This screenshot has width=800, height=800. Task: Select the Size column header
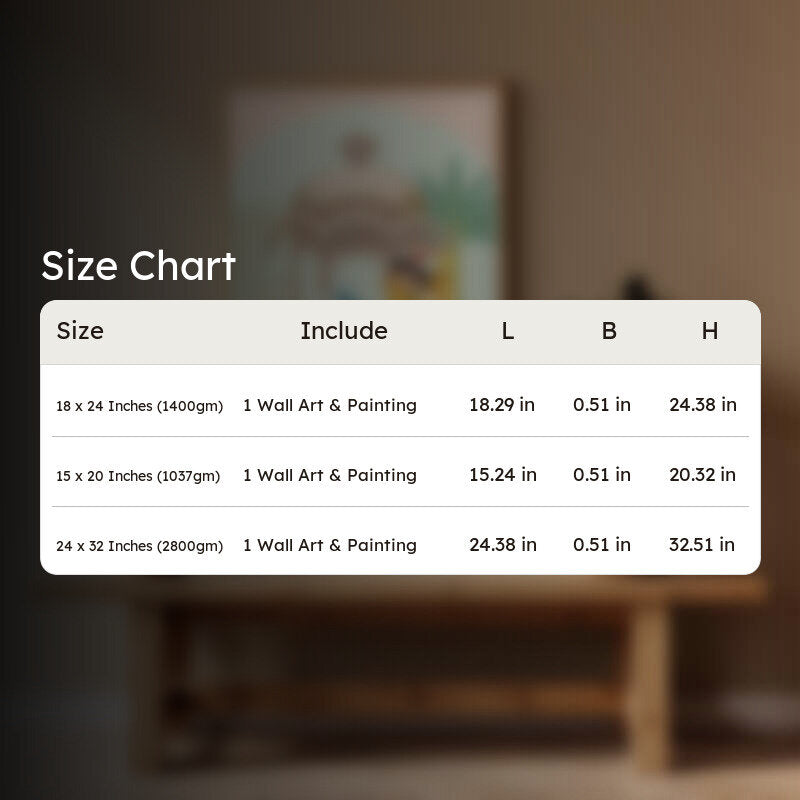pyautogui.click(x=80, y=331)
